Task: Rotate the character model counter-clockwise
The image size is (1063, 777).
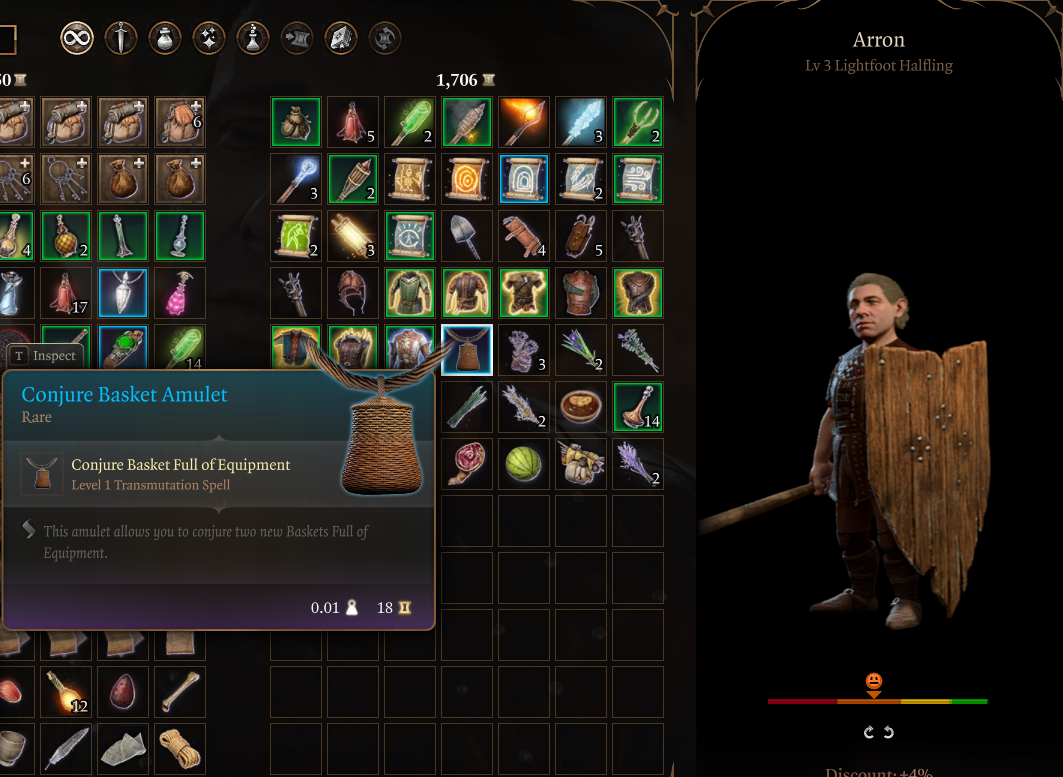Action: [x=889, y=732]
